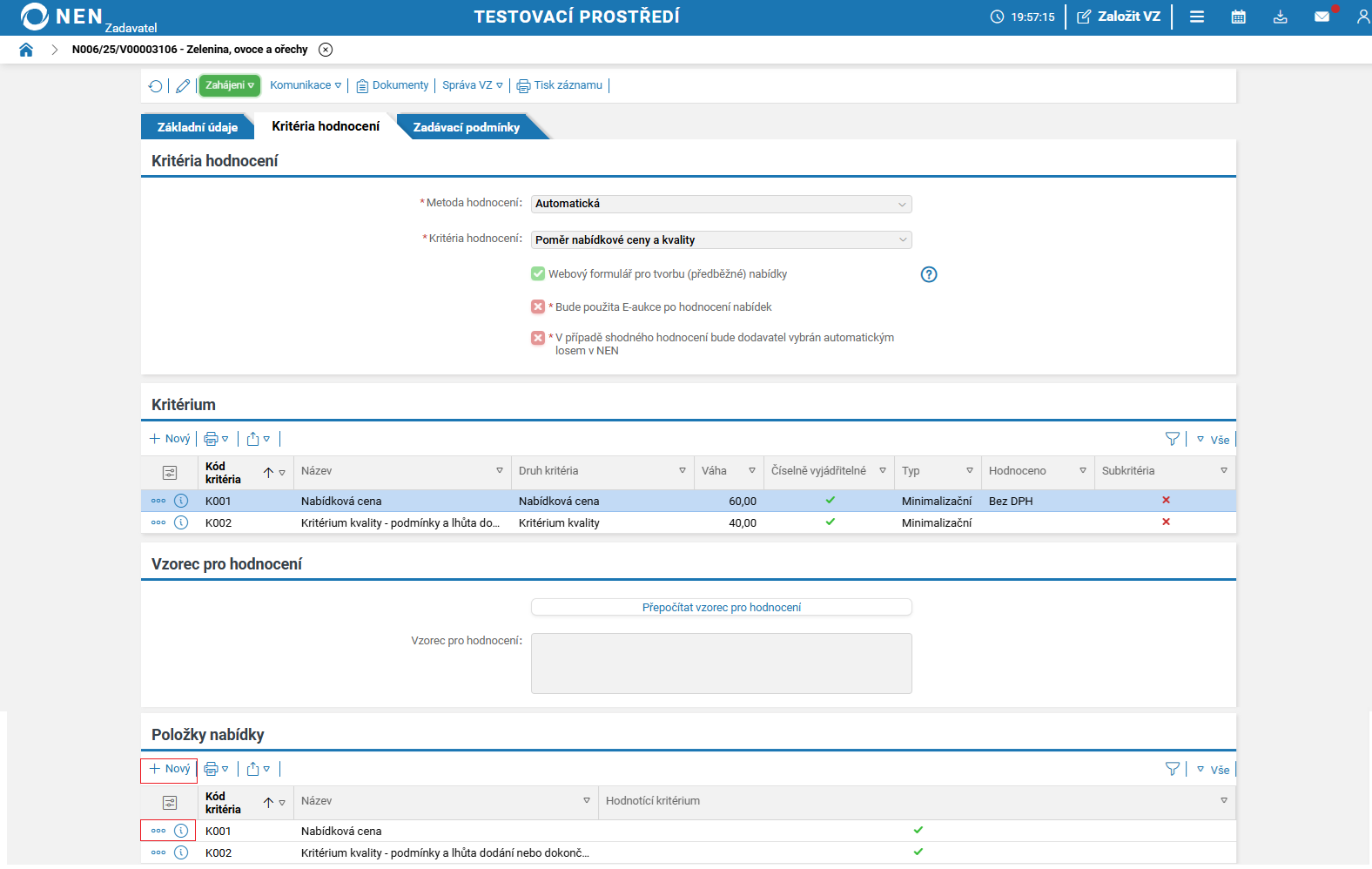The height and width of the screenshot is (869, 1372).
Task: Click the Vzorec pro hodnocení text area
Action: coord(722,664)
